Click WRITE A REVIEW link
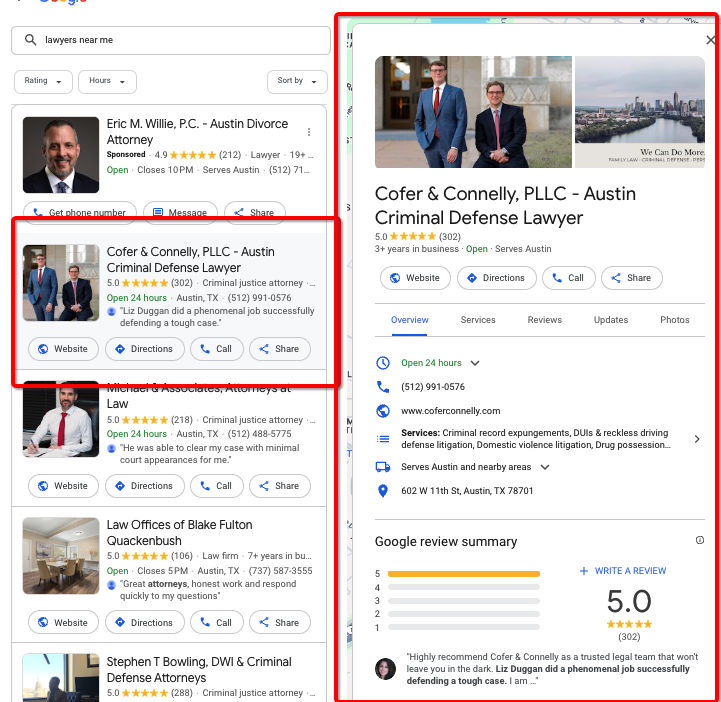The height and width of the screenshot is (702, 721). click(x=622, y=571)
